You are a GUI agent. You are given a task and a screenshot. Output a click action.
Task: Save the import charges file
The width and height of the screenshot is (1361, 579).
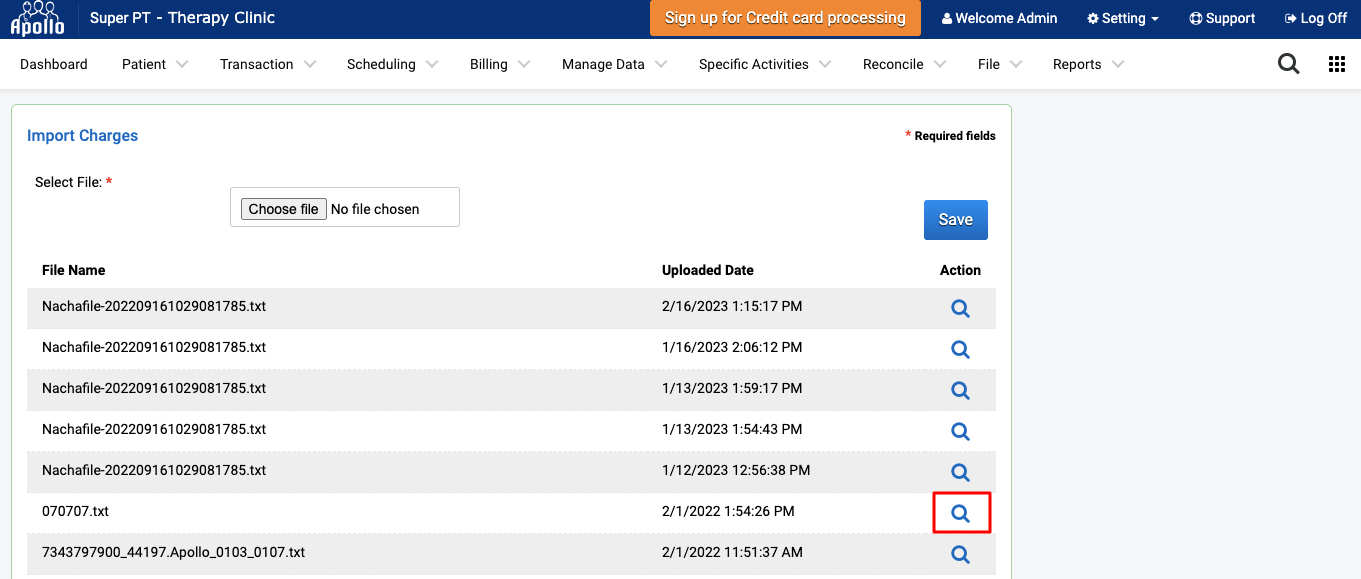pos(955,220)
